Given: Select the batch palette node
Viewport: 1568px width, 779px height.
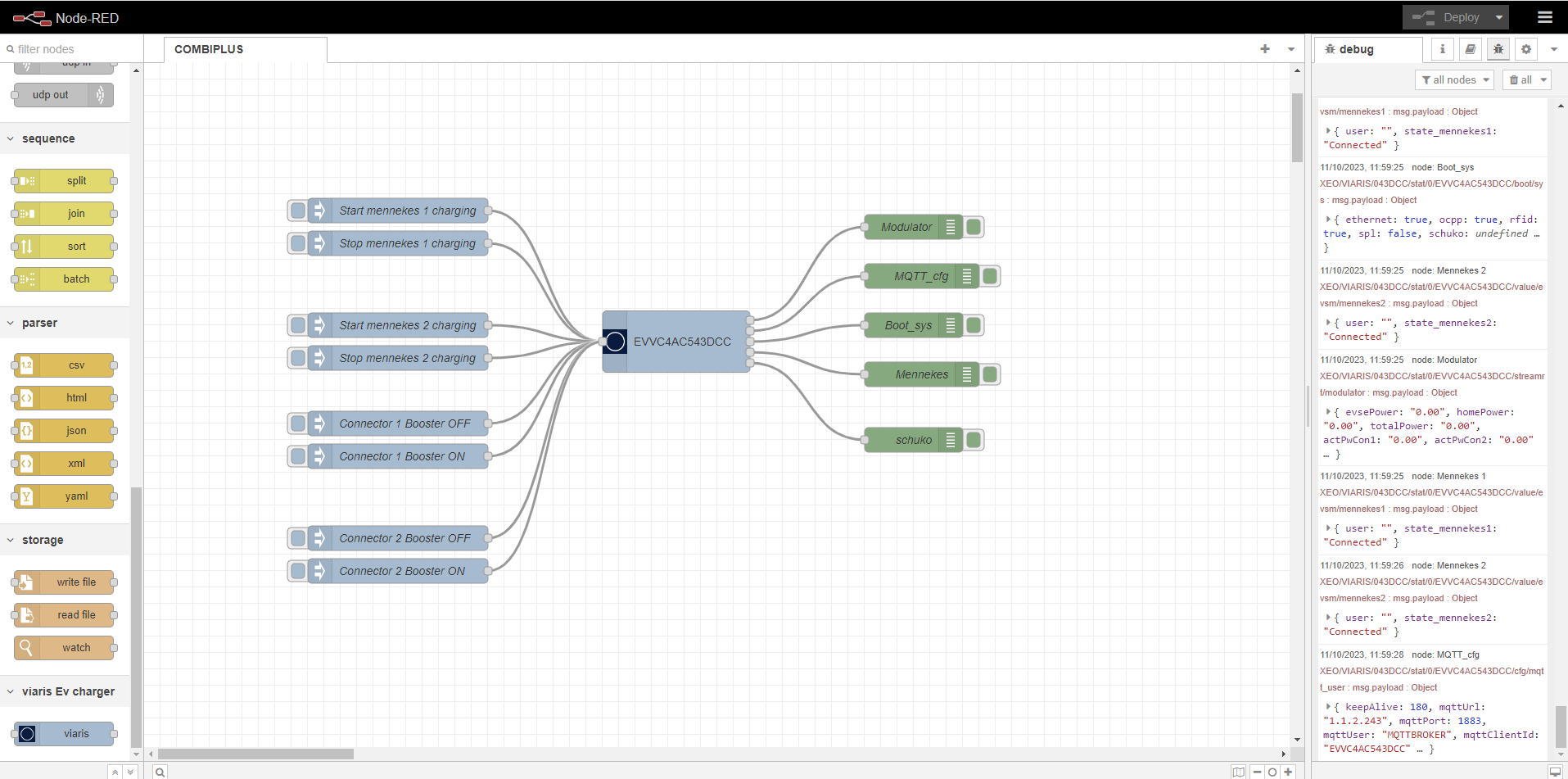Looking at the screenshot, I should click(x=64, y=279).
